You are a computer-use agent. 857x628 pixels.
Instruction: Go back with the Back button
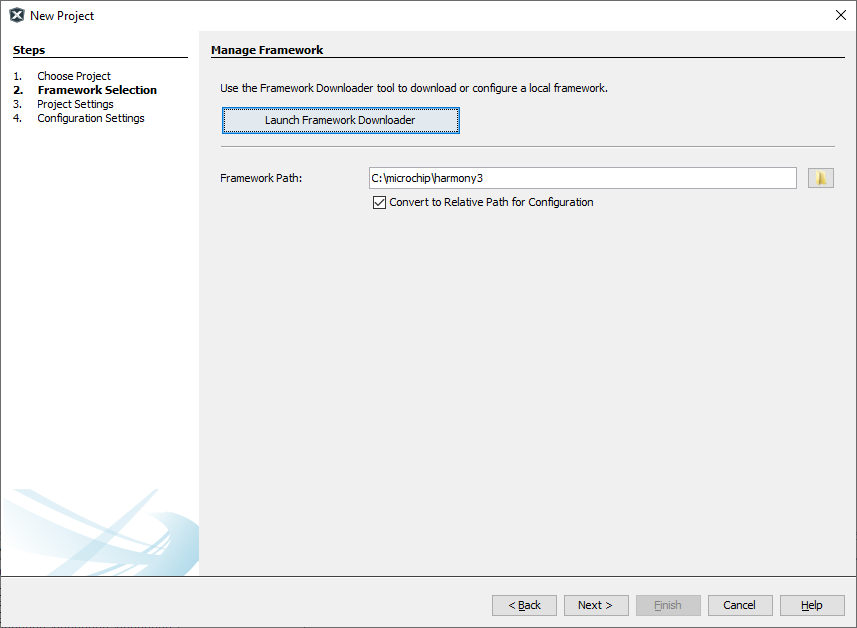pyautogui.click(x=524, y=605)
